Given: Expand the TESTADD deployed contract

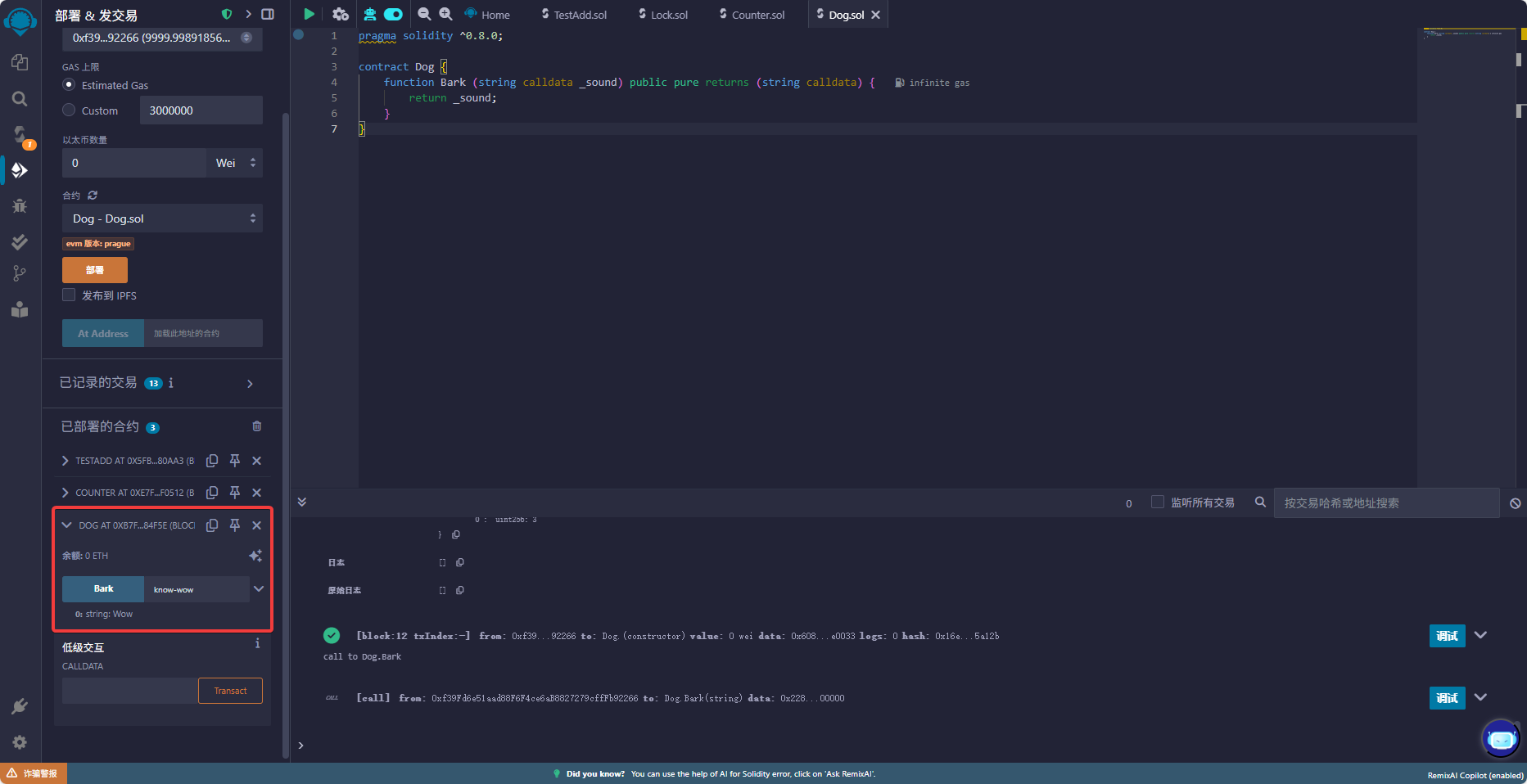Looking at the screenshot, I should pos(66,461).
